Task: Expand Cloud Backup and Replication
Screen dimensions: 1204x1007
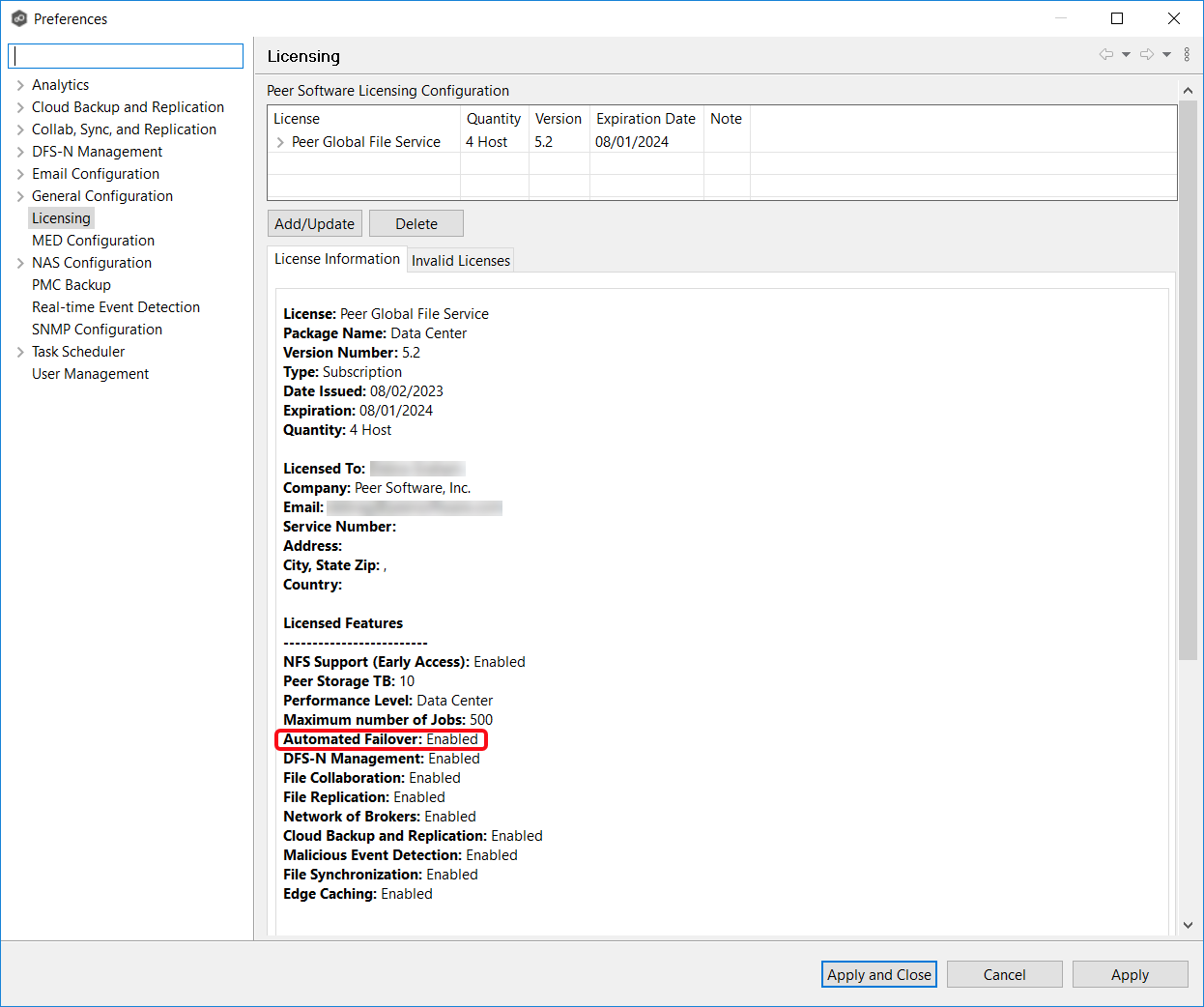Action: (x=18, y=106)
